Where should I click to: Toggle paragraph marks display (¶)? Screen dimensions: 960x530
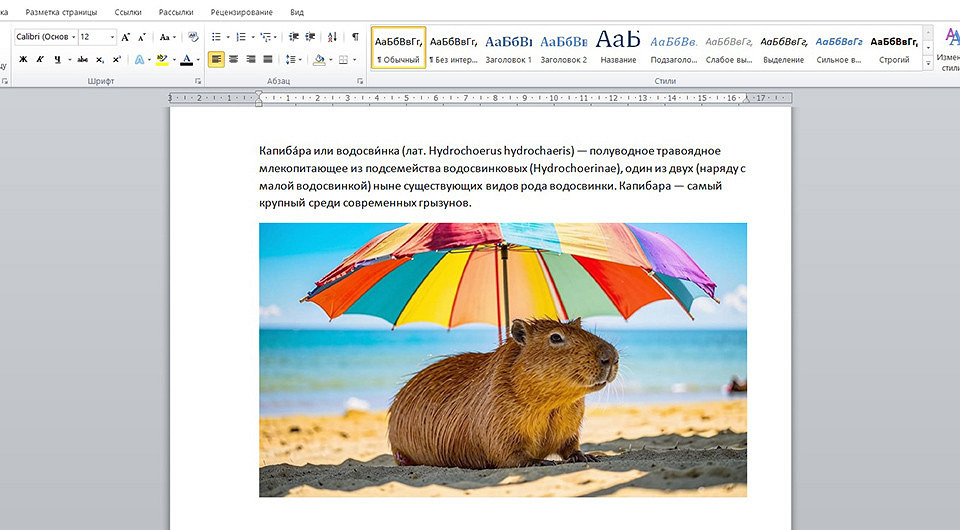(x=355, y=37)
